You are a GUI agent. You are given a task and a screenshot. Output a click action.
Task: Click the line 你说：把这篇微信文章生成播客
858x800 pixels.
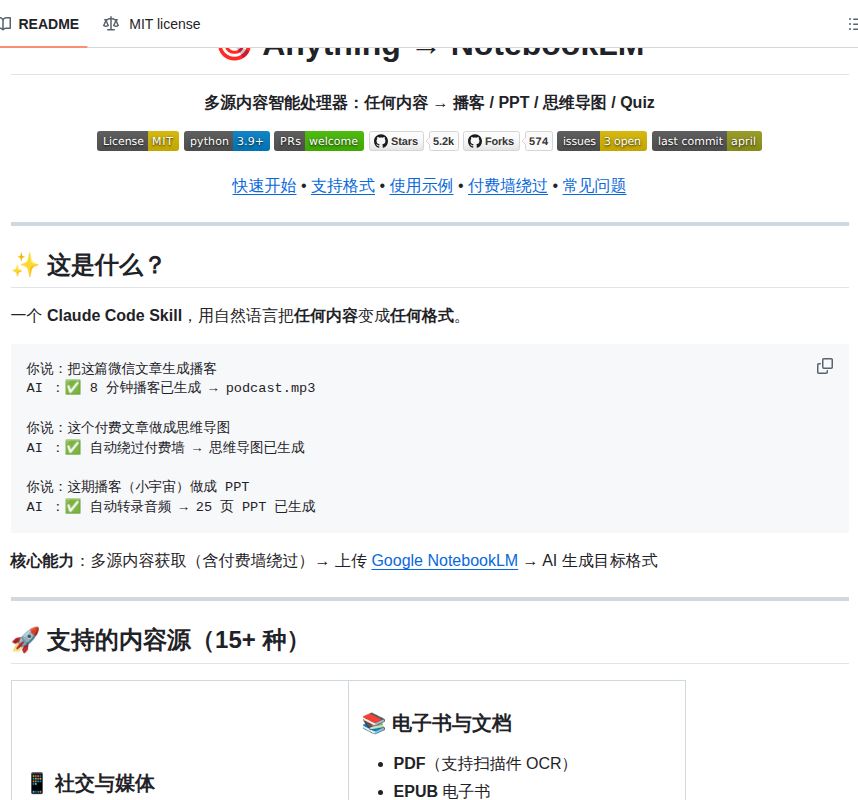point(121,368)
